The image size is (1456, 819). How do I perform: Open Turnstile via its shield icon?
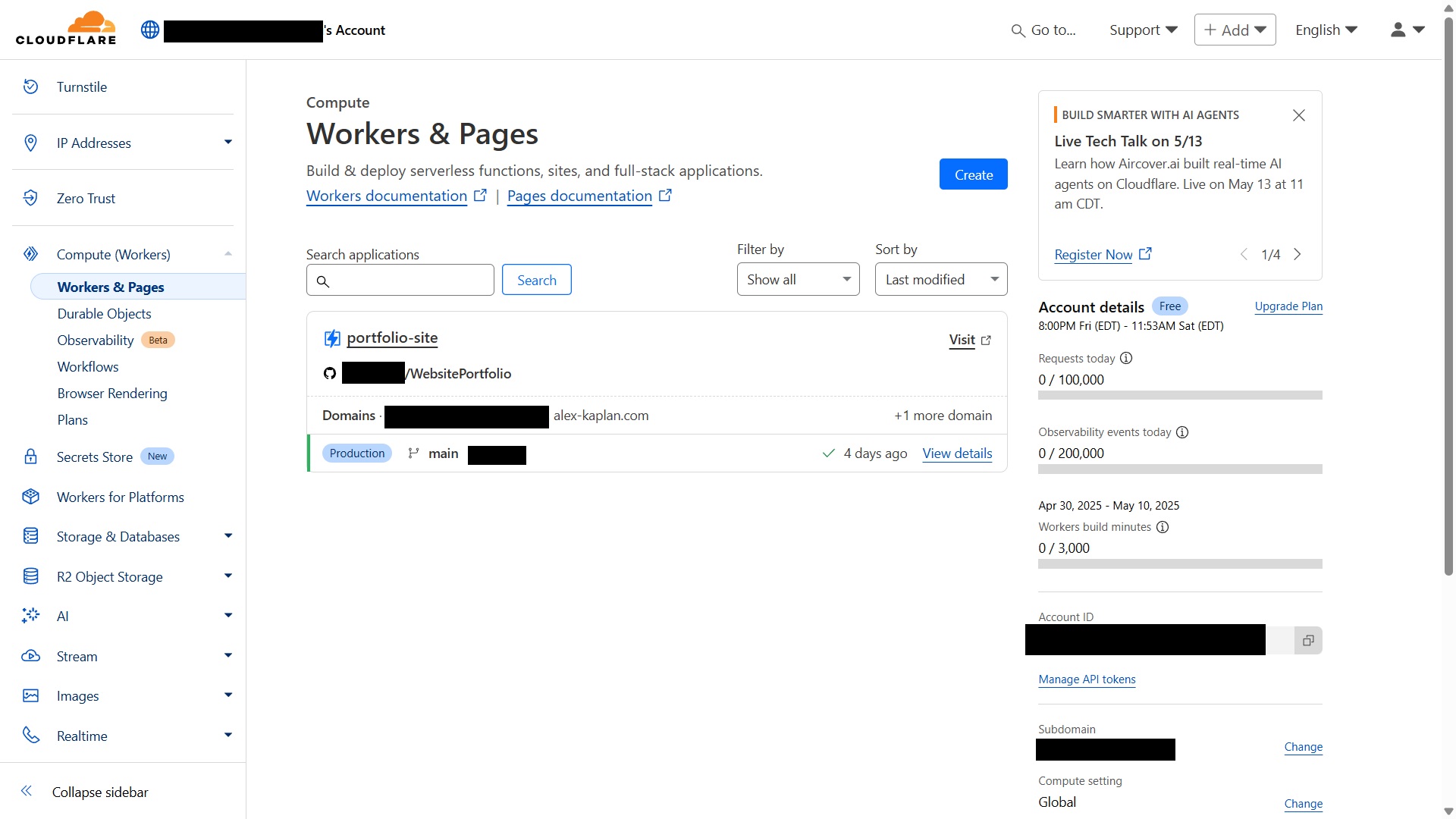pos(30,86)
